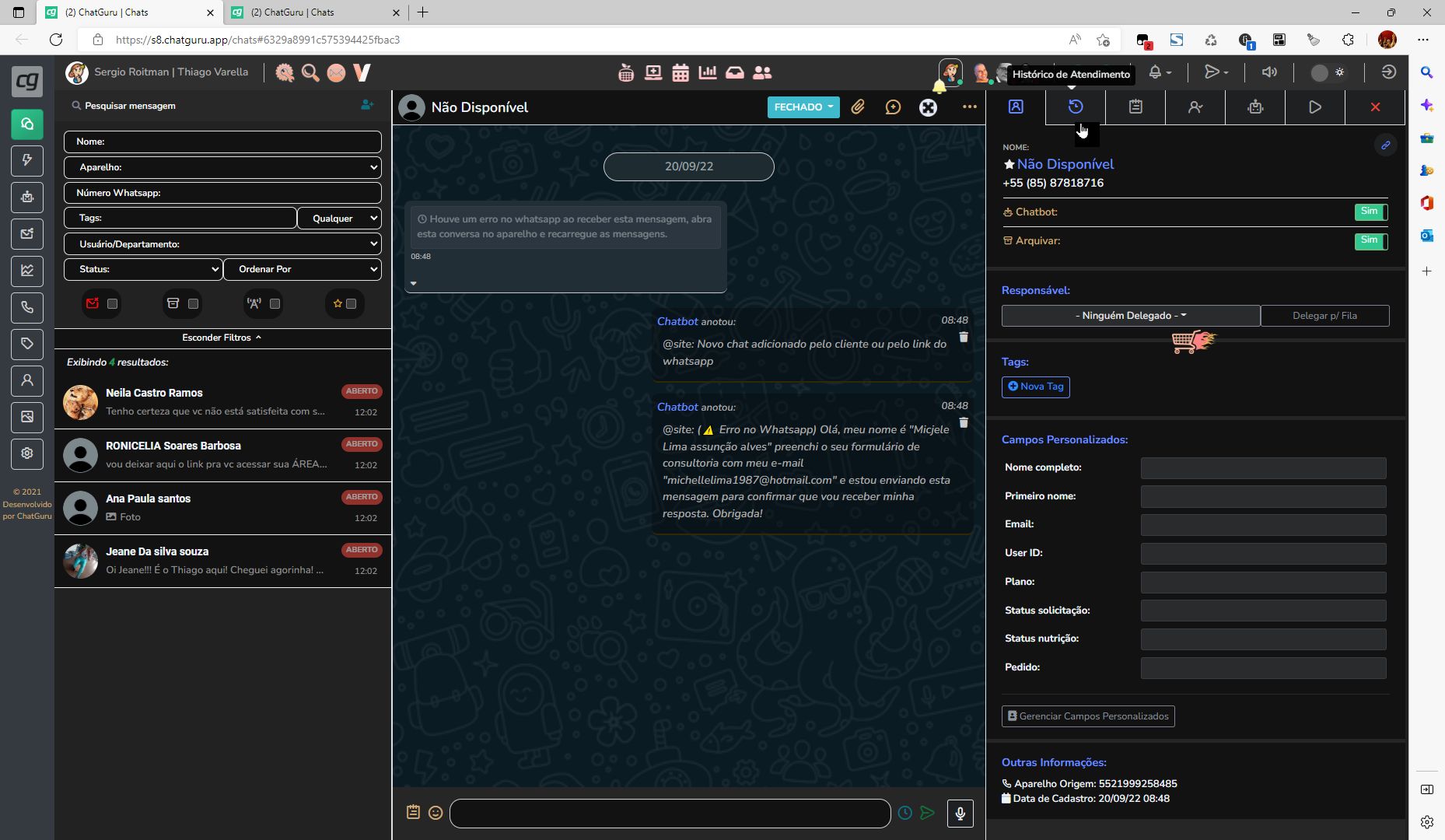The image size is (1445, 840).
Task: Open the settings gear in left sidebar
Action: (27, 453)
